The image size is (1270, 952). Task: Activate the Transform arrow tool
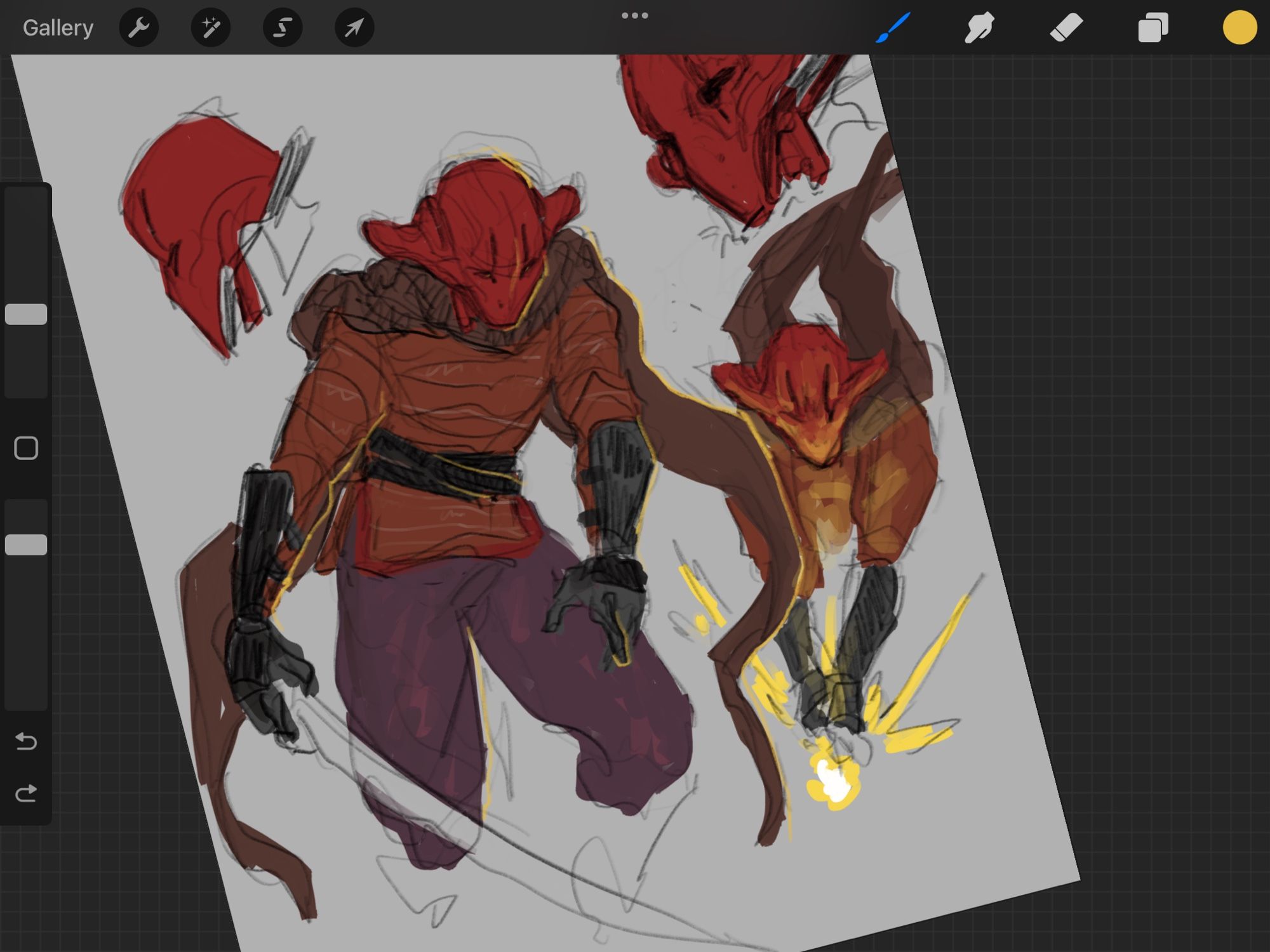pos(354,28)
